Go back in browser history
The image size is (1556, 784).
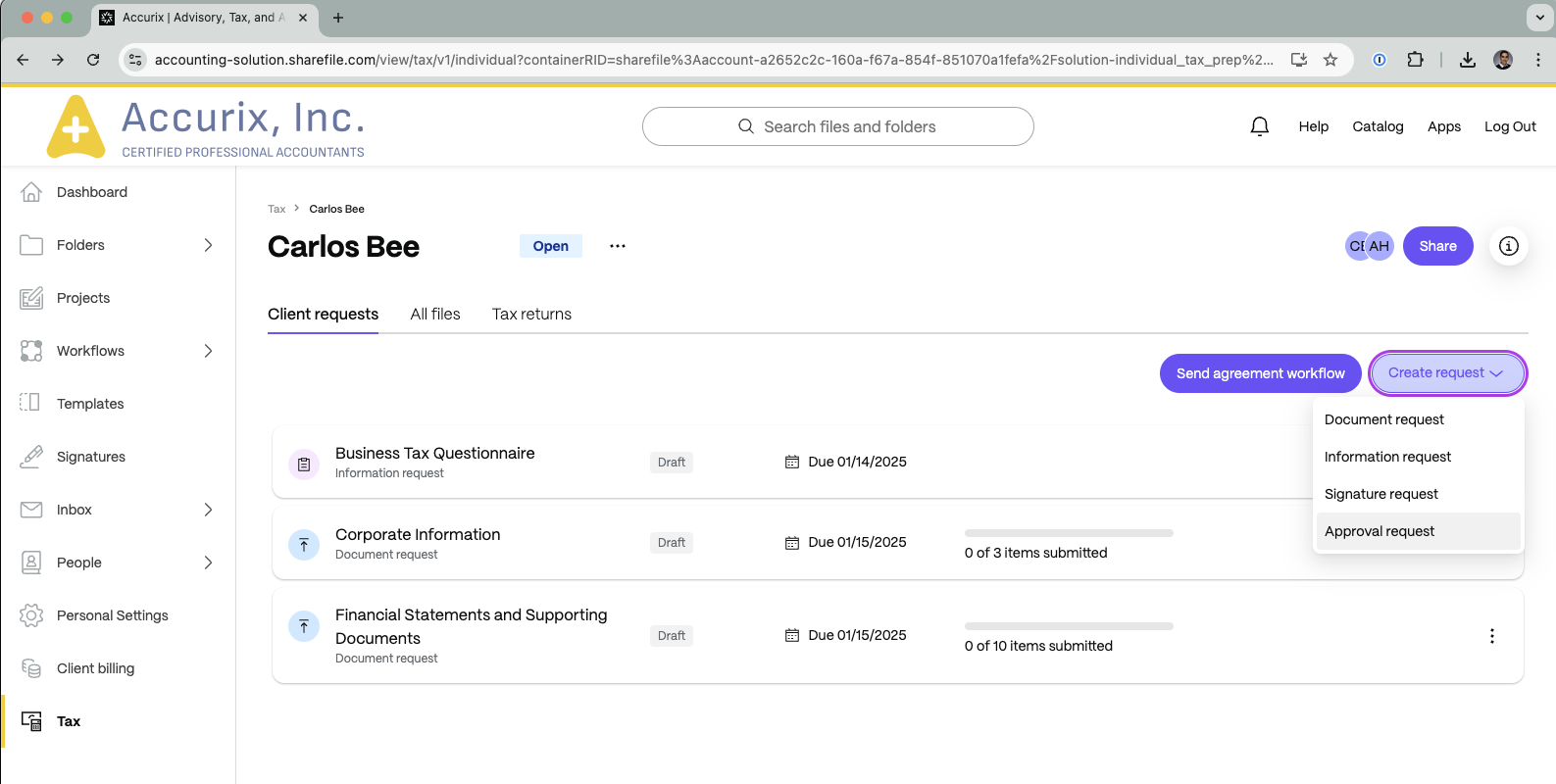pyautogui.click(x=23, y=60)
